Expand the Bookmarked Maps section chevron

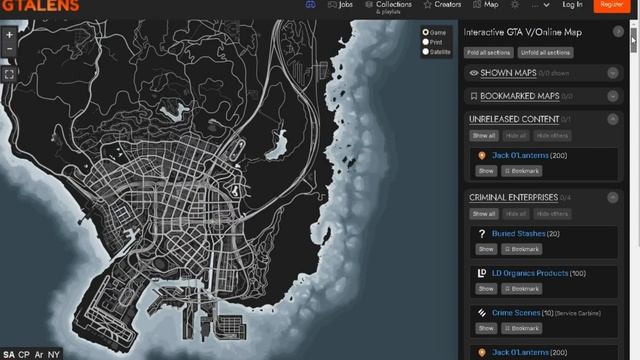point(612,96)
